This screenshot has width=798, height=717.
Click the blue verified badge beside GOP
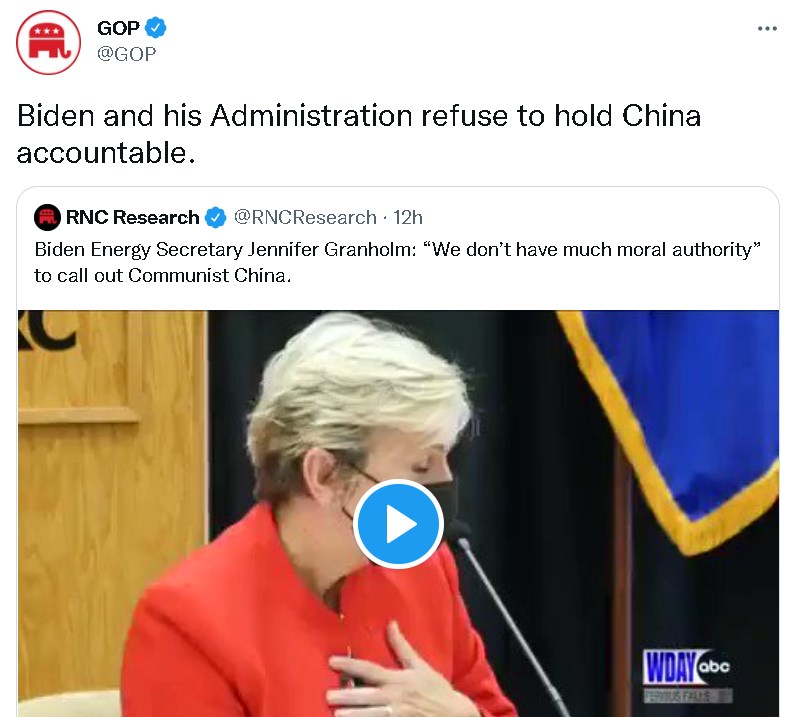(156, 27)
